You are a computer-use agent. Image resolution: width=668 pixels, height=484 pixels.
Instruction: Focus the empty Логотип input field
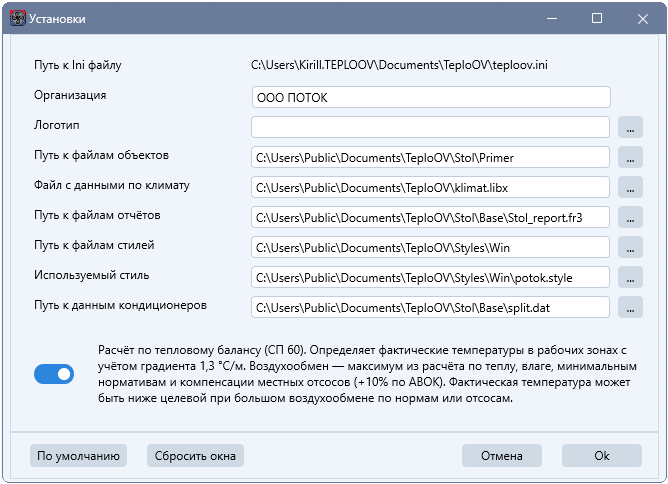tap(430, 127)
